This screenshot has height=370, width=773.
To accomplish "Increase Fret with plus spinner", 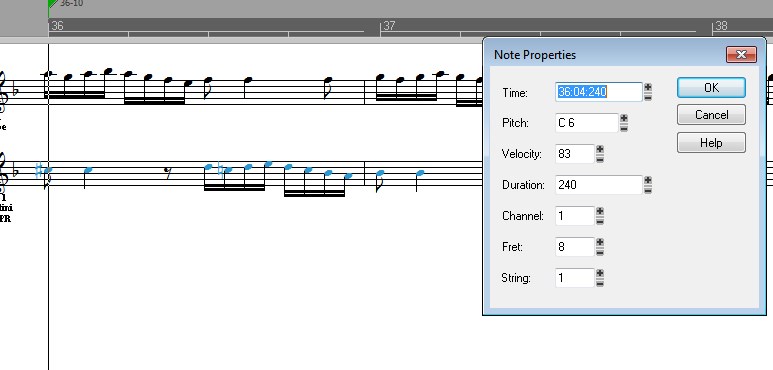I will pyautogui.click(x=600, y=242).
